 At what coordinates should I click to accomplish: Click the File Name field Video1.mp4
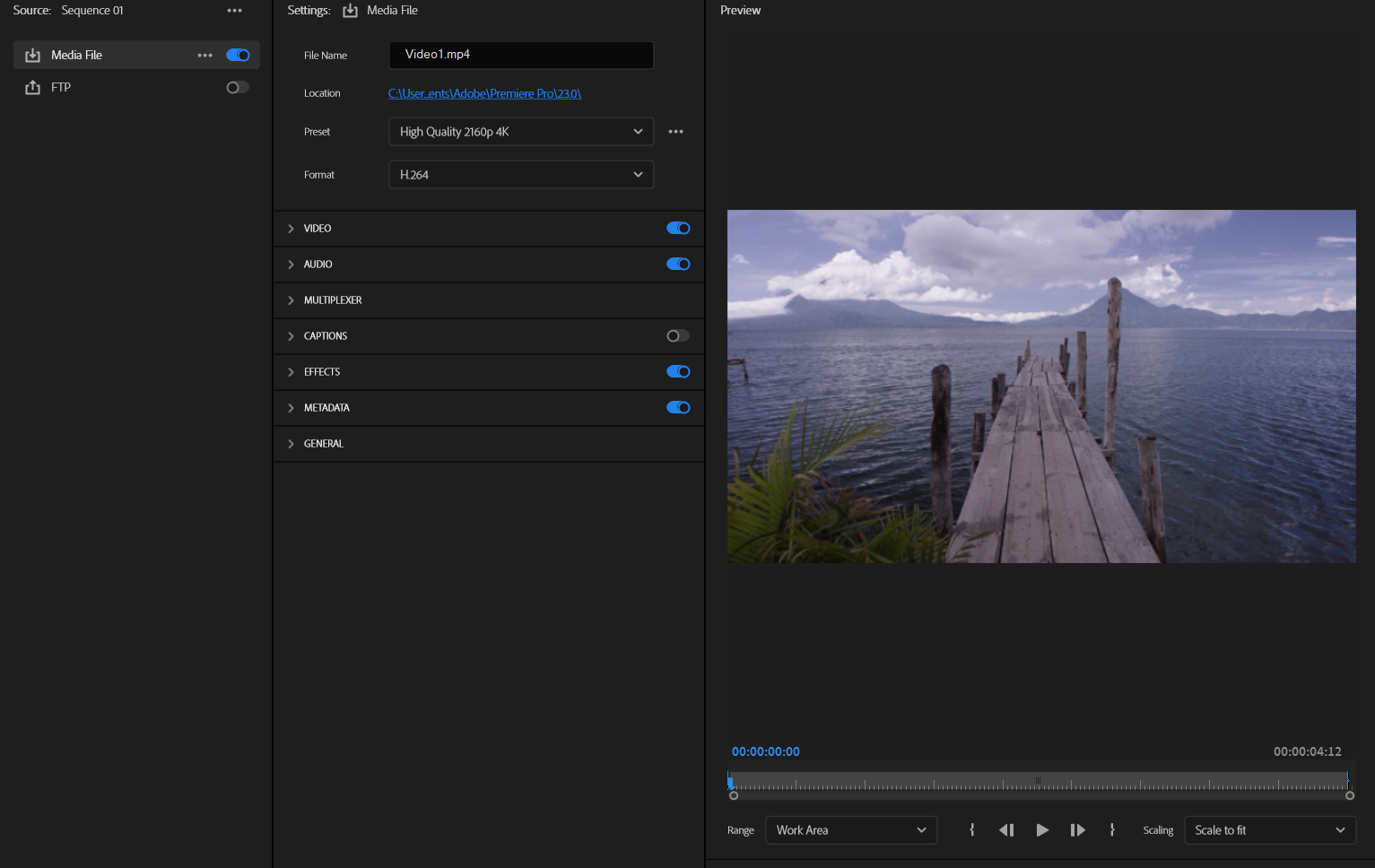(x=520, y=56)
